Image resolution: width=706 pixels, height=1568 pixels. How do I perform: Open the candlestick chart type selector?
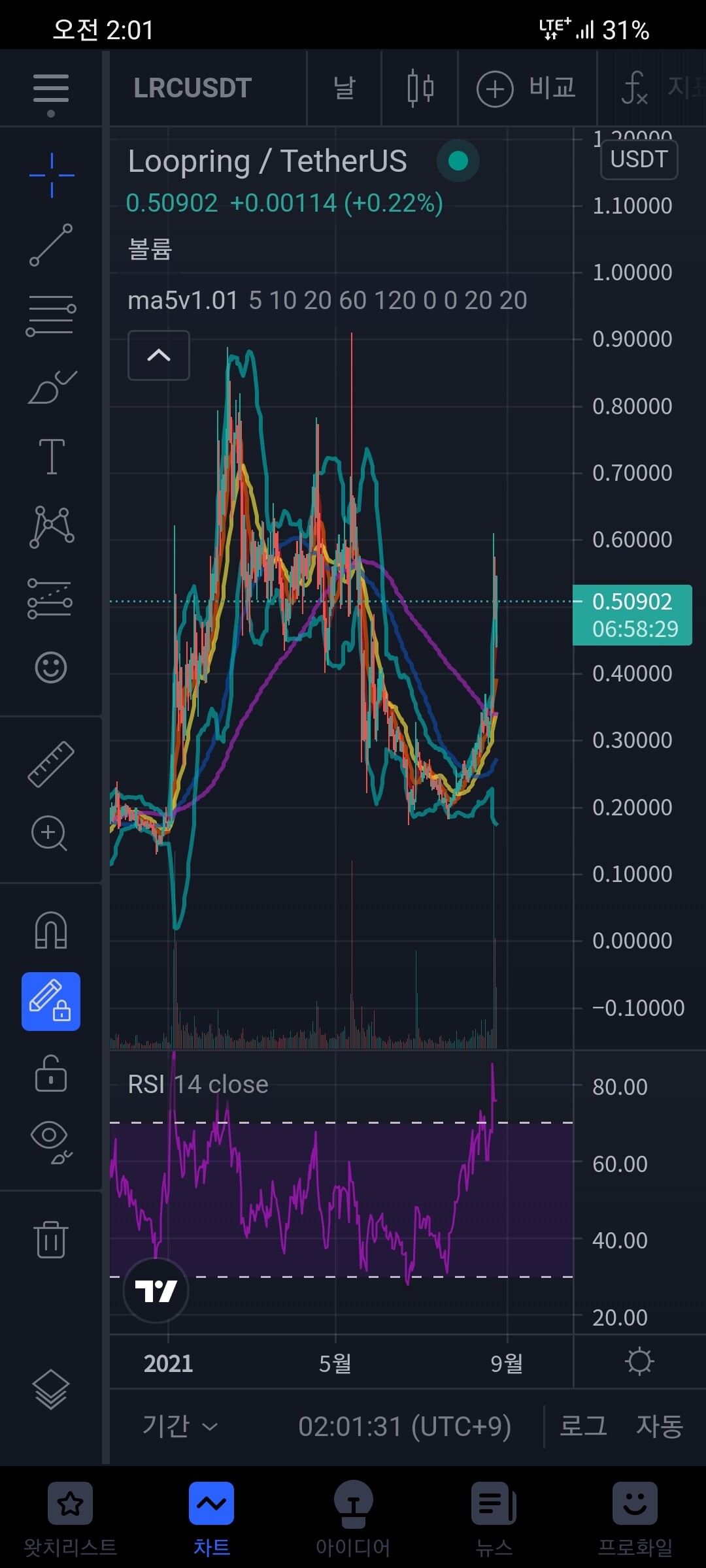click(x=420, y=88)
